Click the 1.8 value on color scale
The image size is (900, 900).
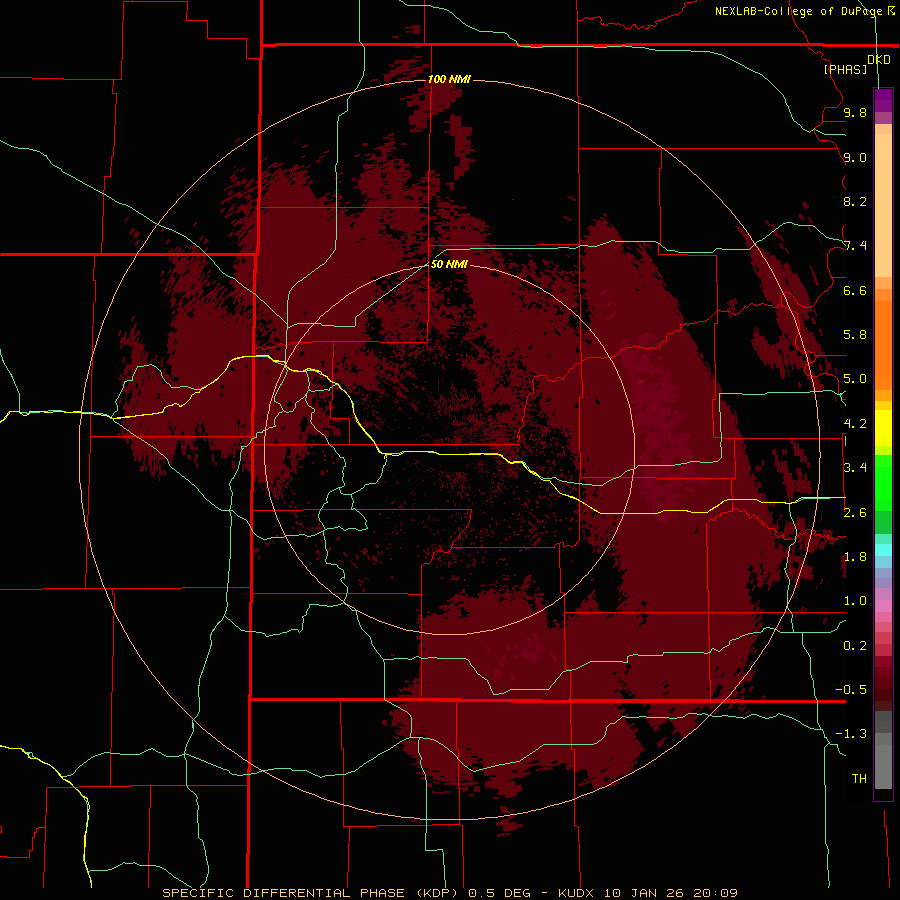pyautogui.click(x=855, y=557)
